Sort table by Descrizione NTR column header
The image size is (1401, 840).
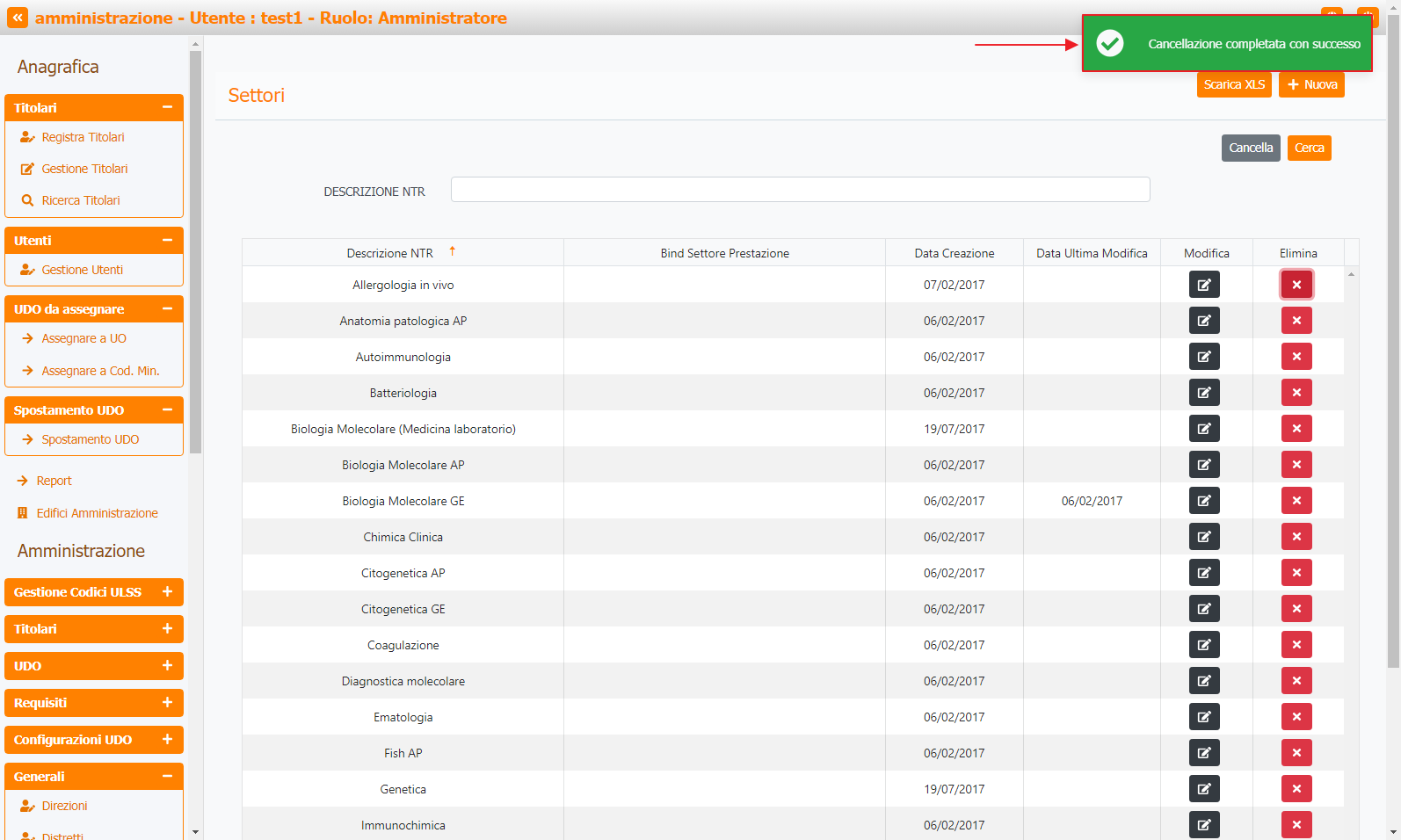390,253
